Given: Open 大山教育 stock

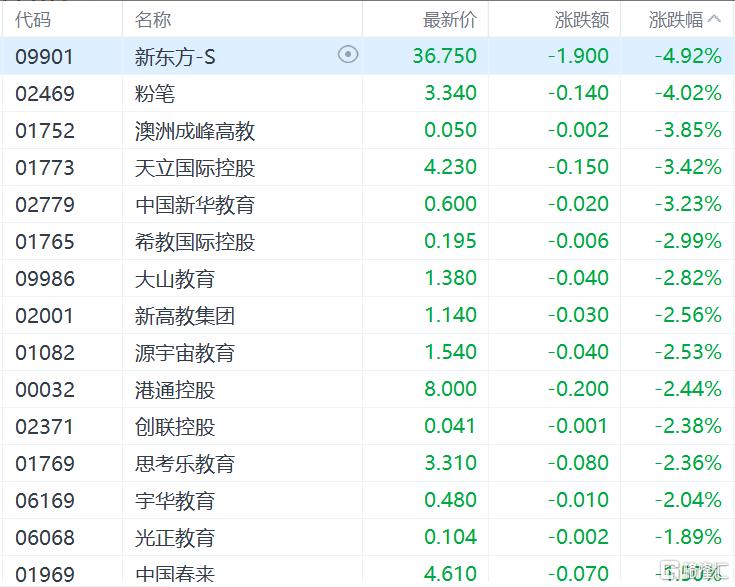Looking at the screenshot, I should 175,279.
